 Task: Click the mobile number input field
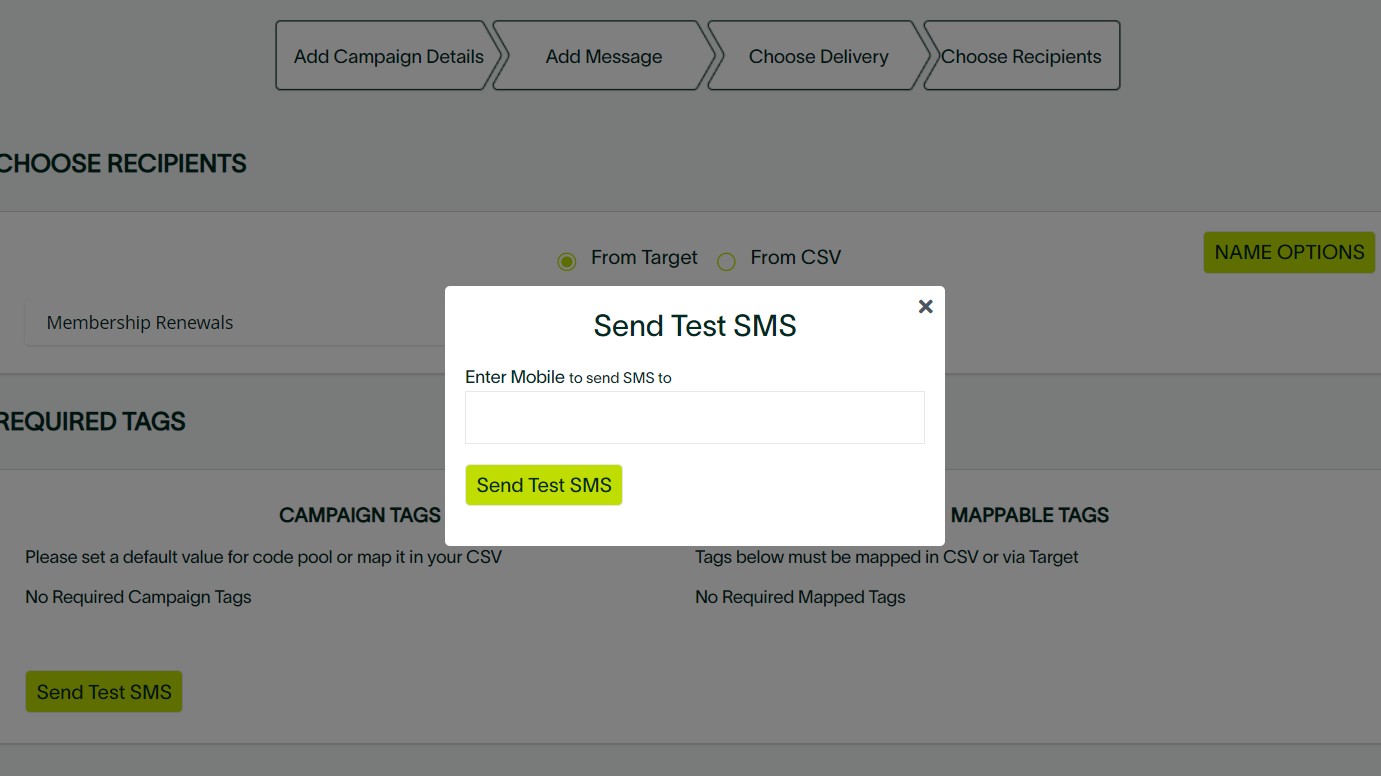(x=694, y=416)
